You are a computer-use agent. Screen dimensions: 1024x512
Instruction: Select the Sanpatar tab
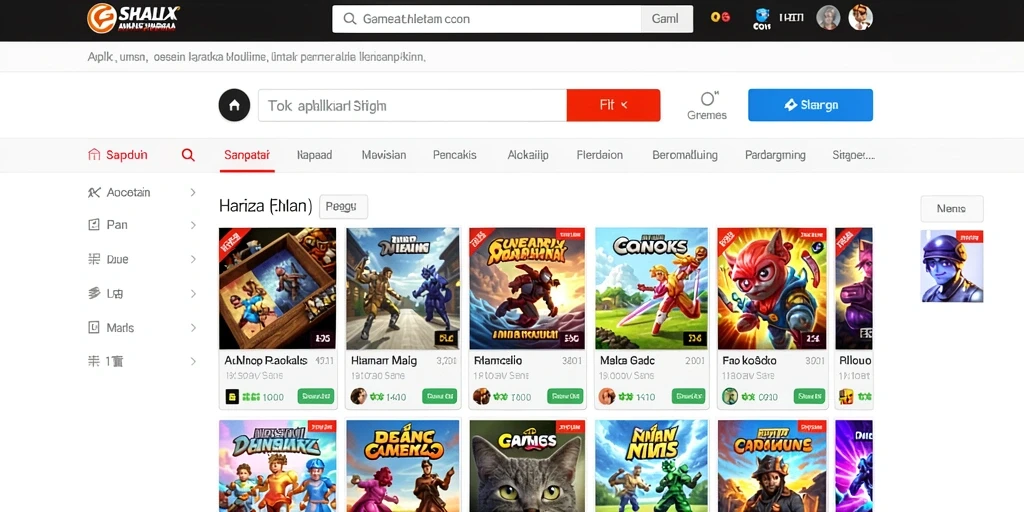pos(247,155)
